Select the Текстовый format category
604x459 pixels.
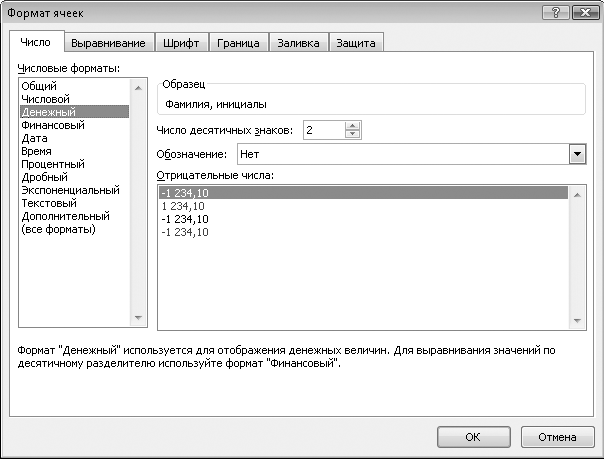click(x=49, y=203)
